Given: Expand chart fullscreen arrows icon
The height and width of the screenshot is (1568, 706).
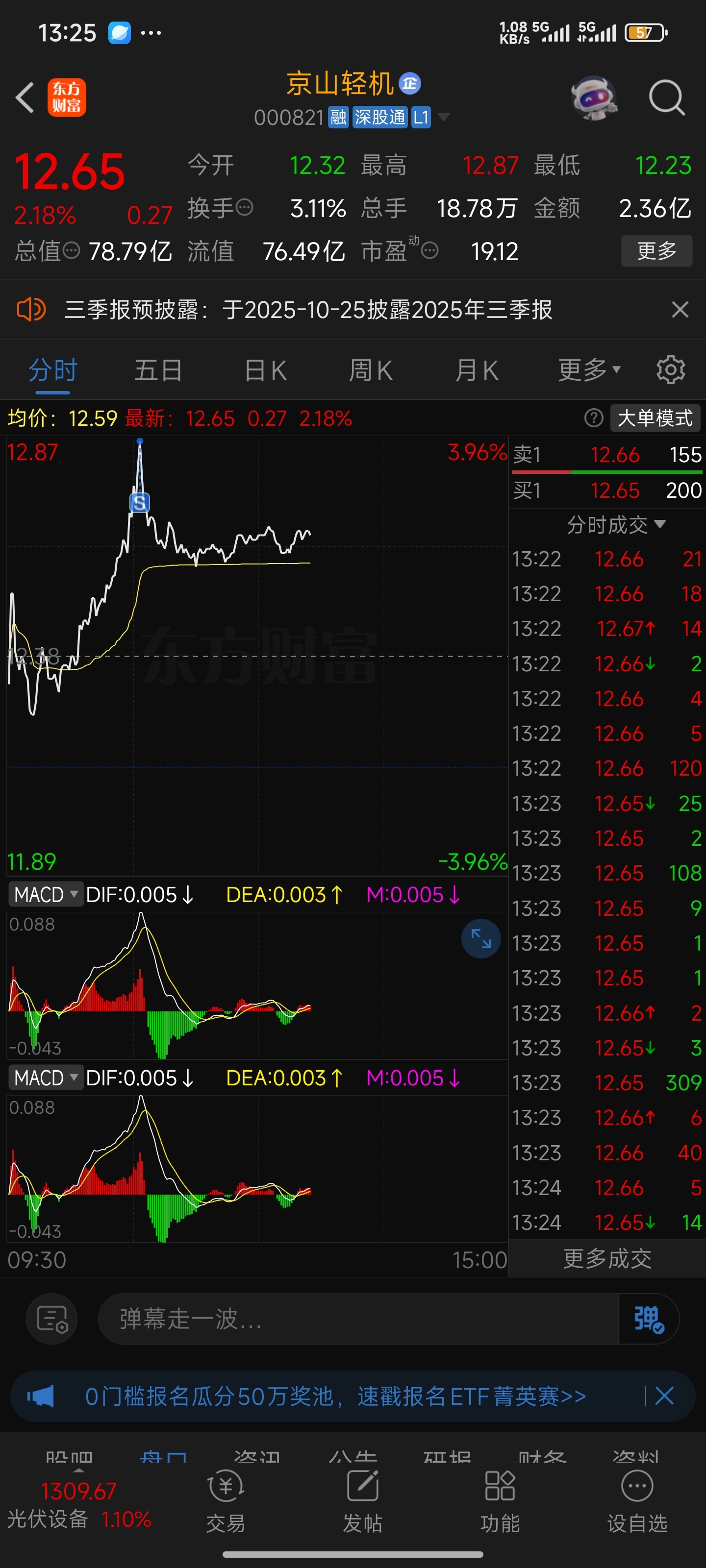Looking at the screenshot, I should [x=480, y=938].
